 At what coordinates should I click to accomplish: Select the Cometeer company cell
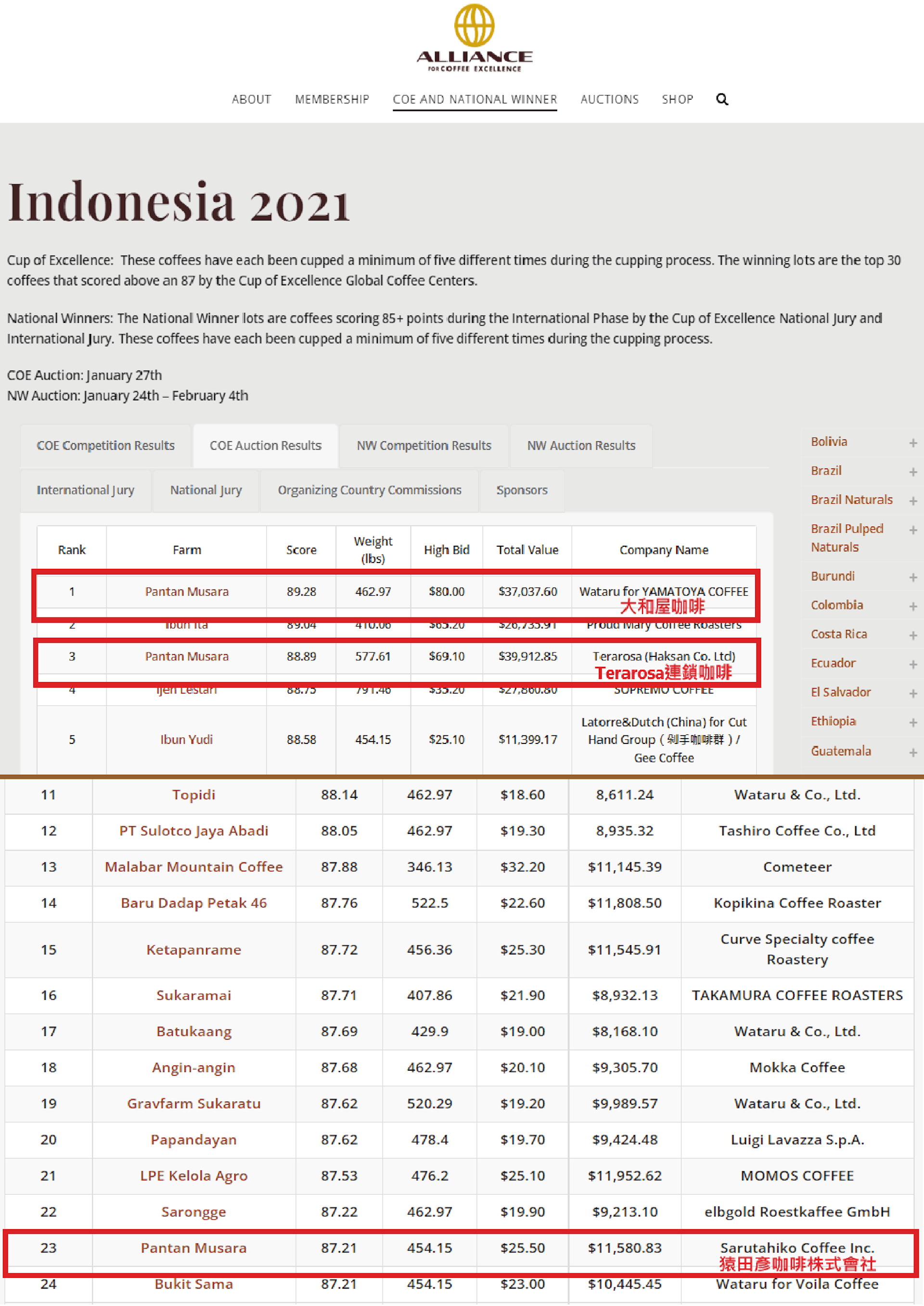[x=798, y=868]
